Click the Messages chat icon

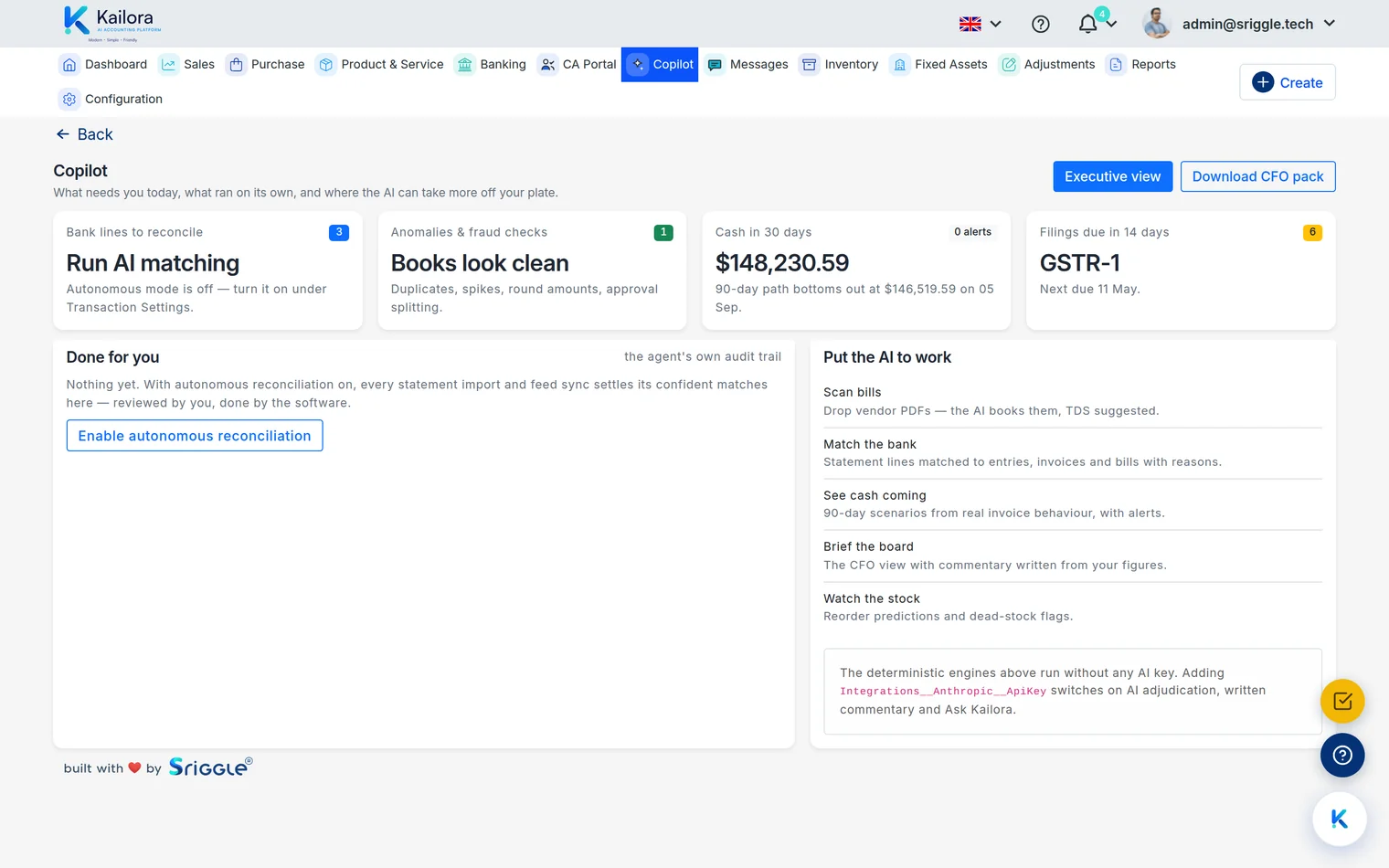(x=715, y=64)
